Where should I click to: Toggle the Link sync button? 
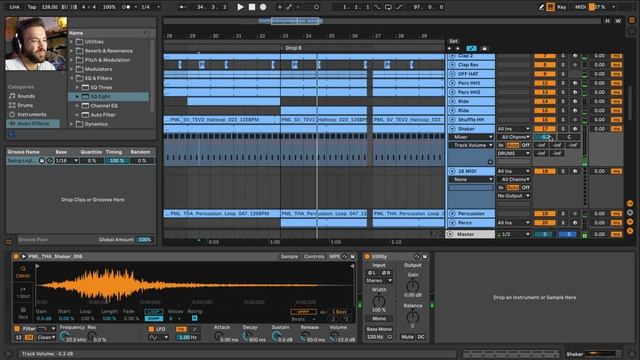(14, 7)
